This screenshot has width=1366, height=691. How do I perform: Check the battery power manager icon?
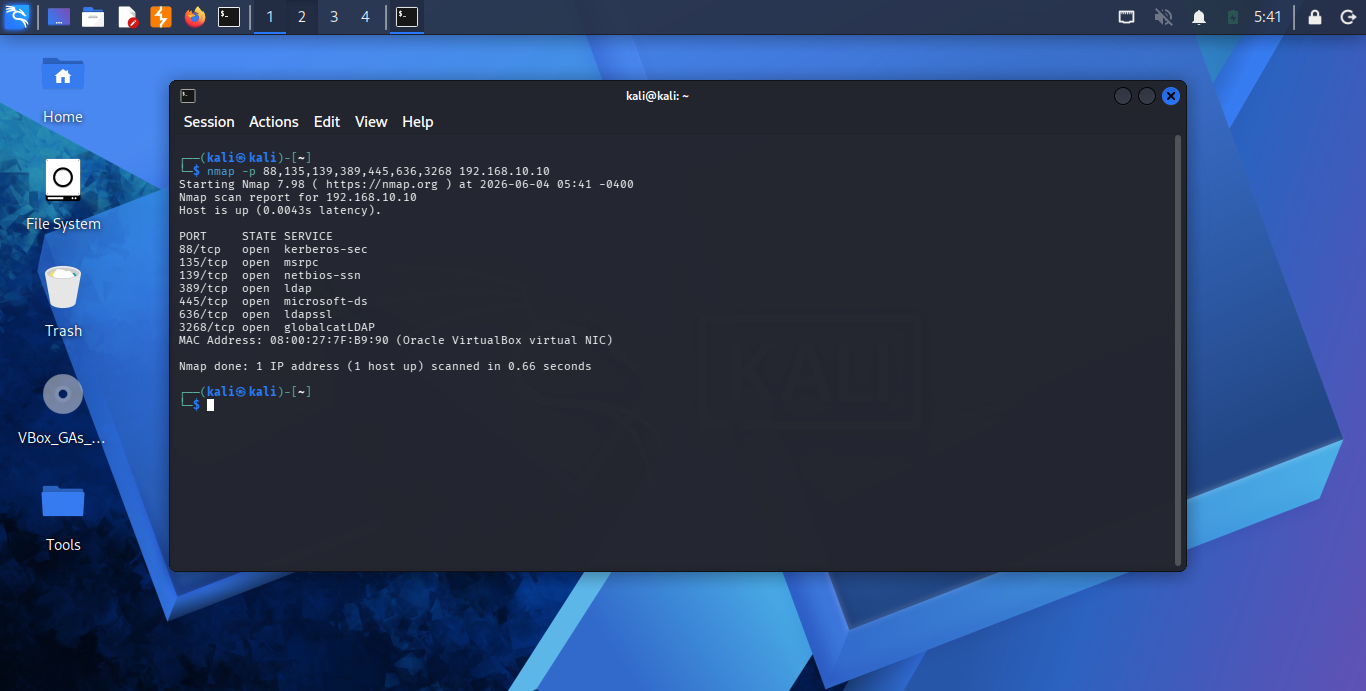click(1233, 17)
